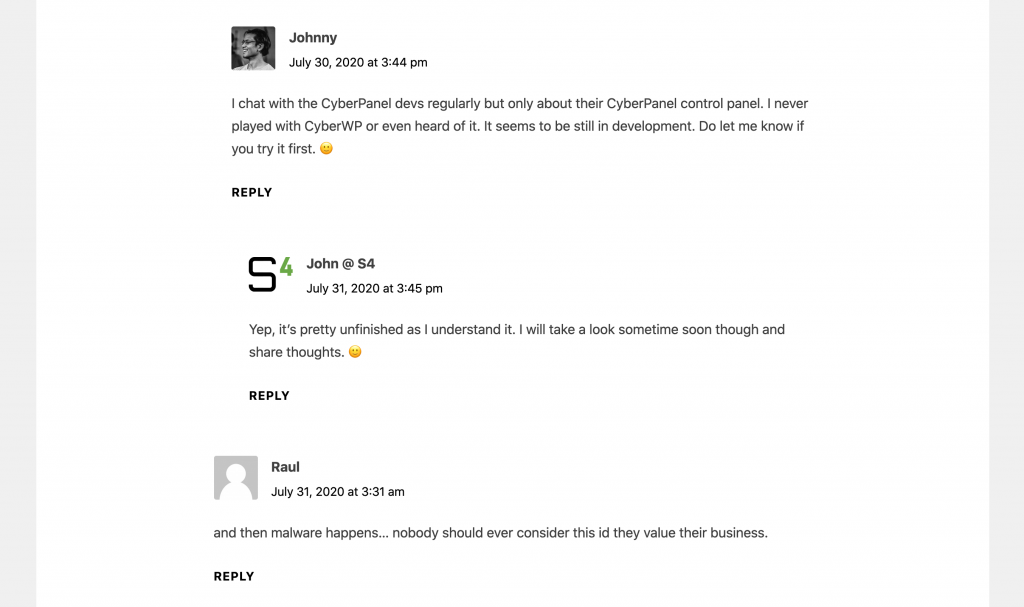The image size is (1024, 607).
Task: Reply to Raul's malware comment
Action: point(234,576)
